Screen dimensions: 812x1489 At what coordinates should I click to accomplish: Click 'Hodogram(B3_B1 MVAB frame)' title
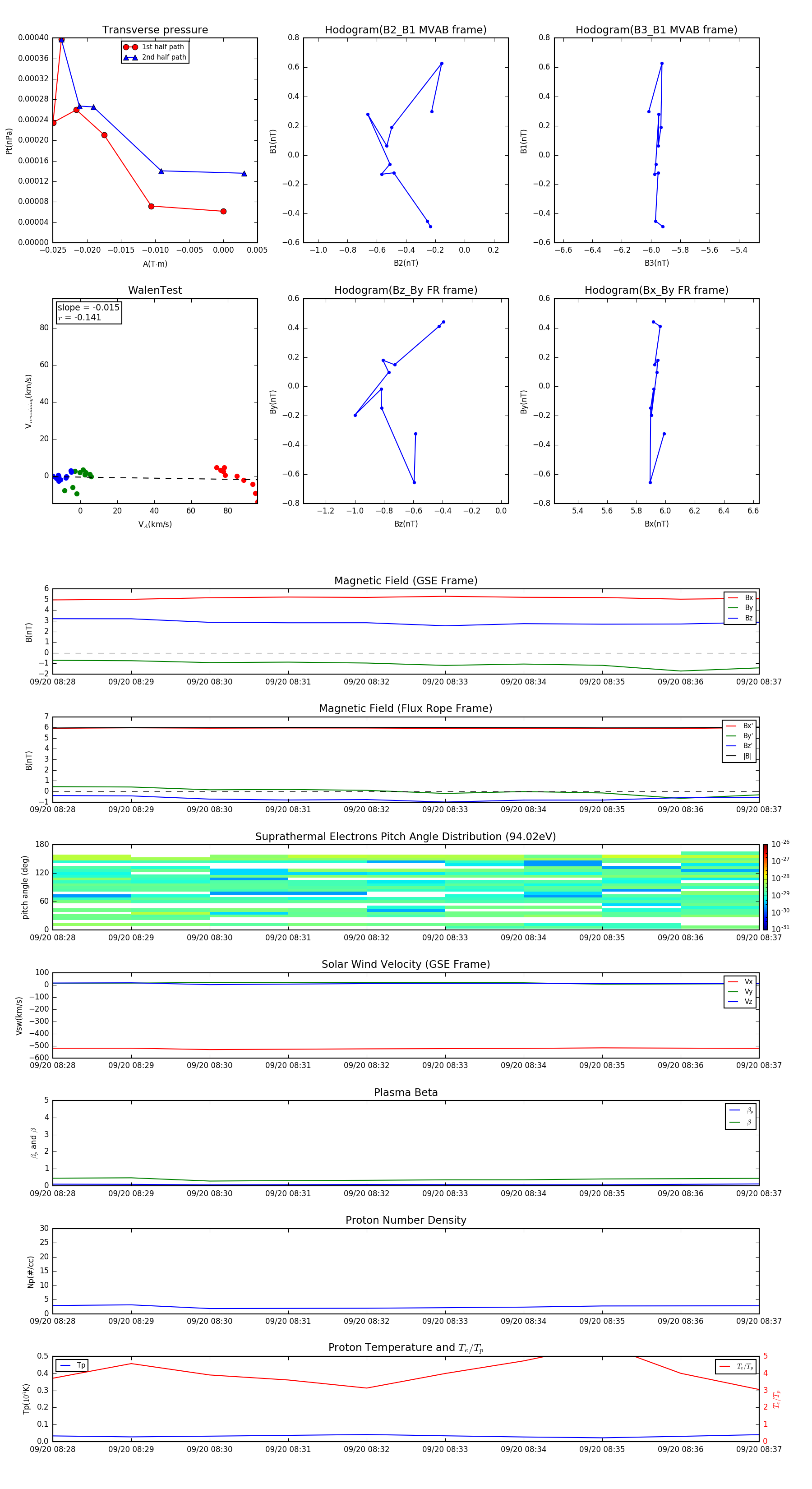pos(656,30)
